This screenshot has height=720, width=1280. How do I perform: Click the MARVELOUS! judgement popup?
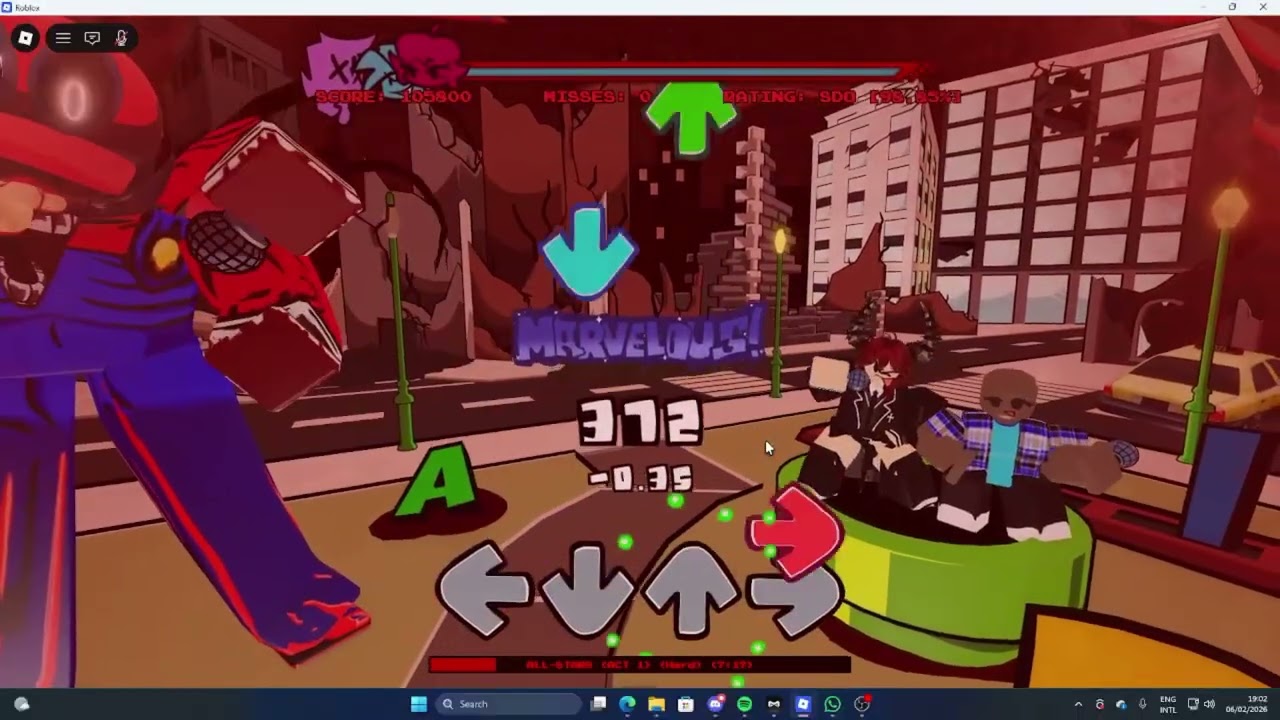pos(640,336)
